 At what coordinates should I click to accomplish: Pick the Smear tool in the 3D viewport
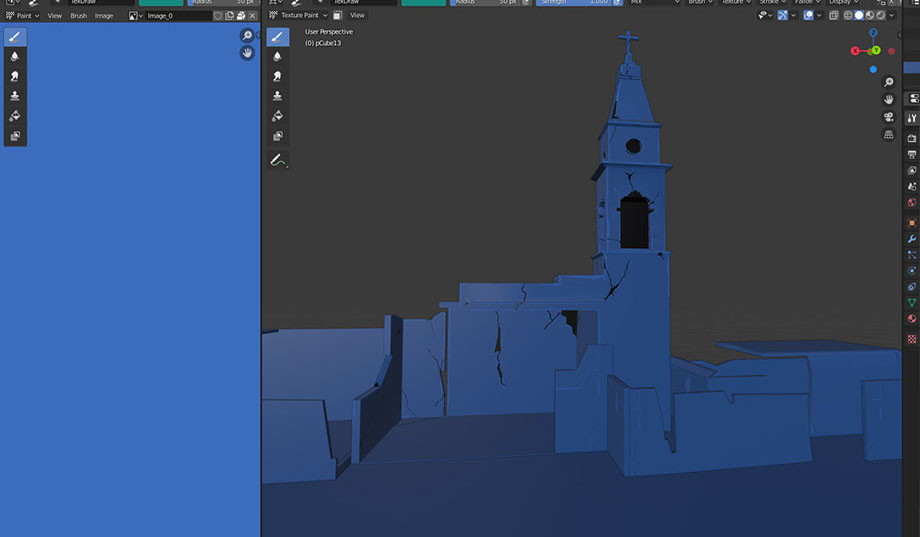(278, 76)
